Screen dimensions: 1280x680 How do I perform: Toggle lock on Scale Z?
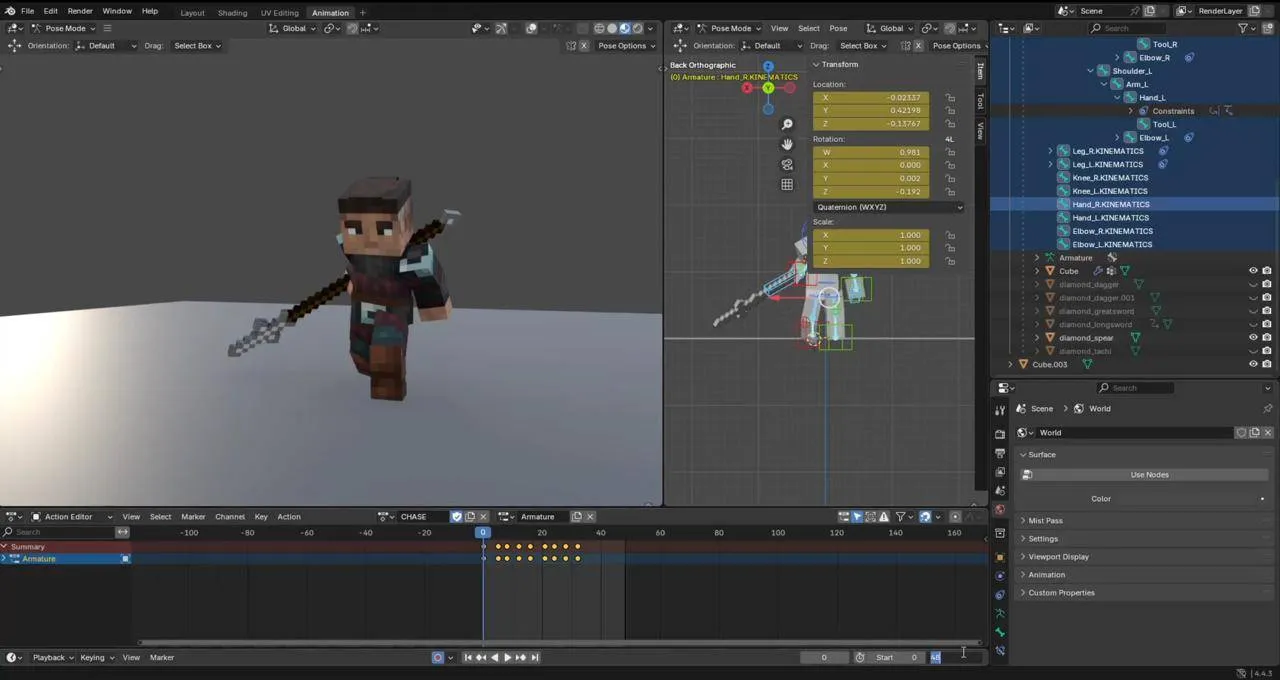pyautogui.click(x=950, y=261)
